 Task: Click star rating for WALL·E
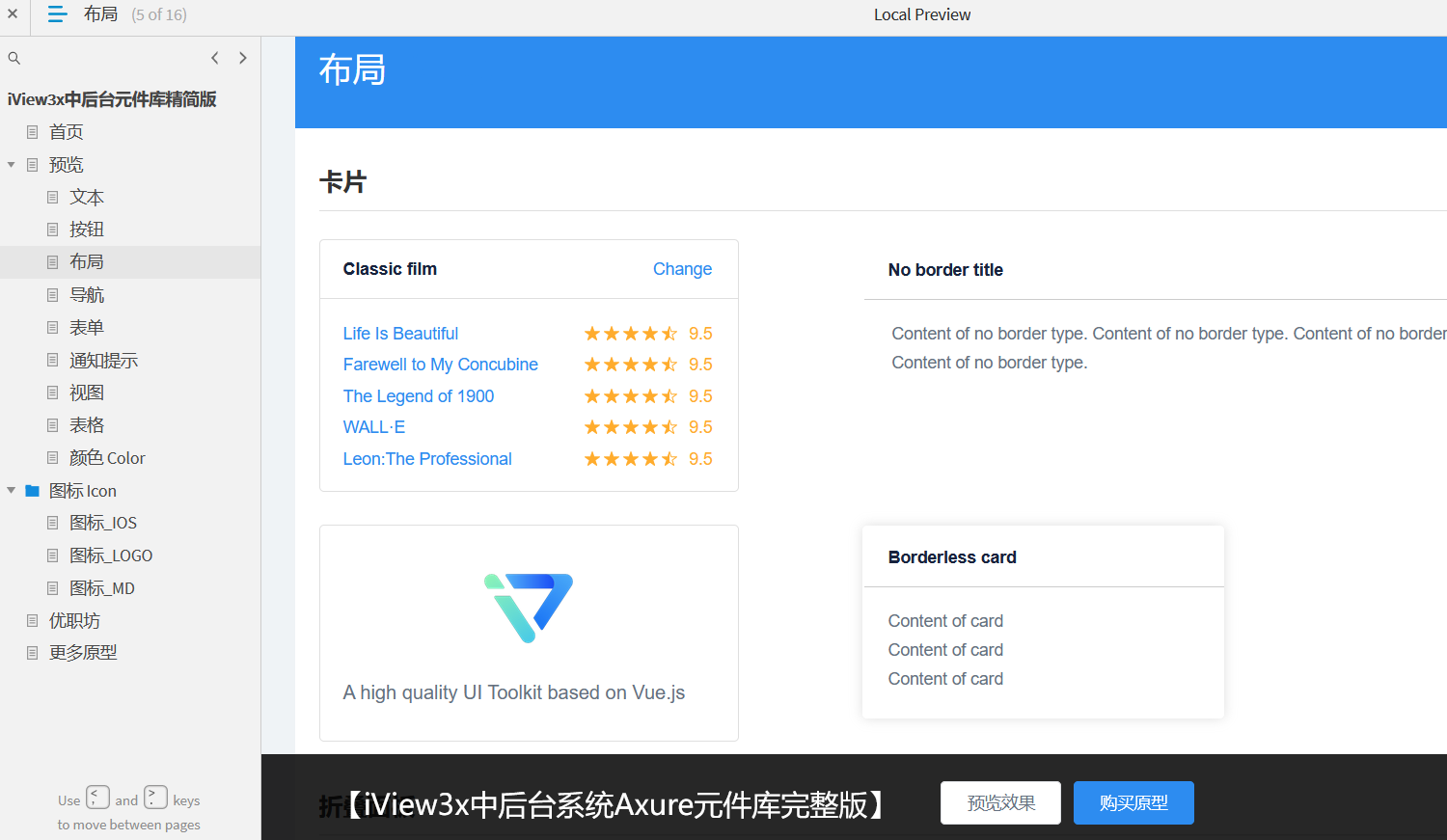(631, 427)
